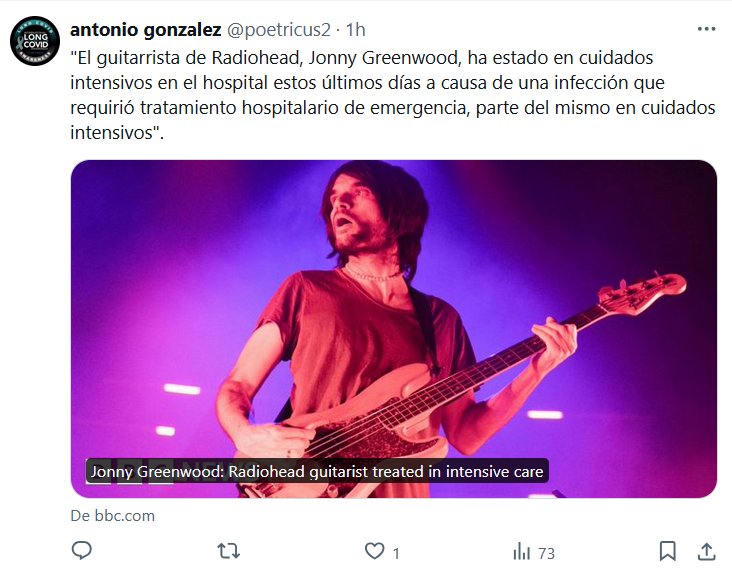Click the like count number 1
The width and height of the screenshot is (732, 578).
pos(396,554)
